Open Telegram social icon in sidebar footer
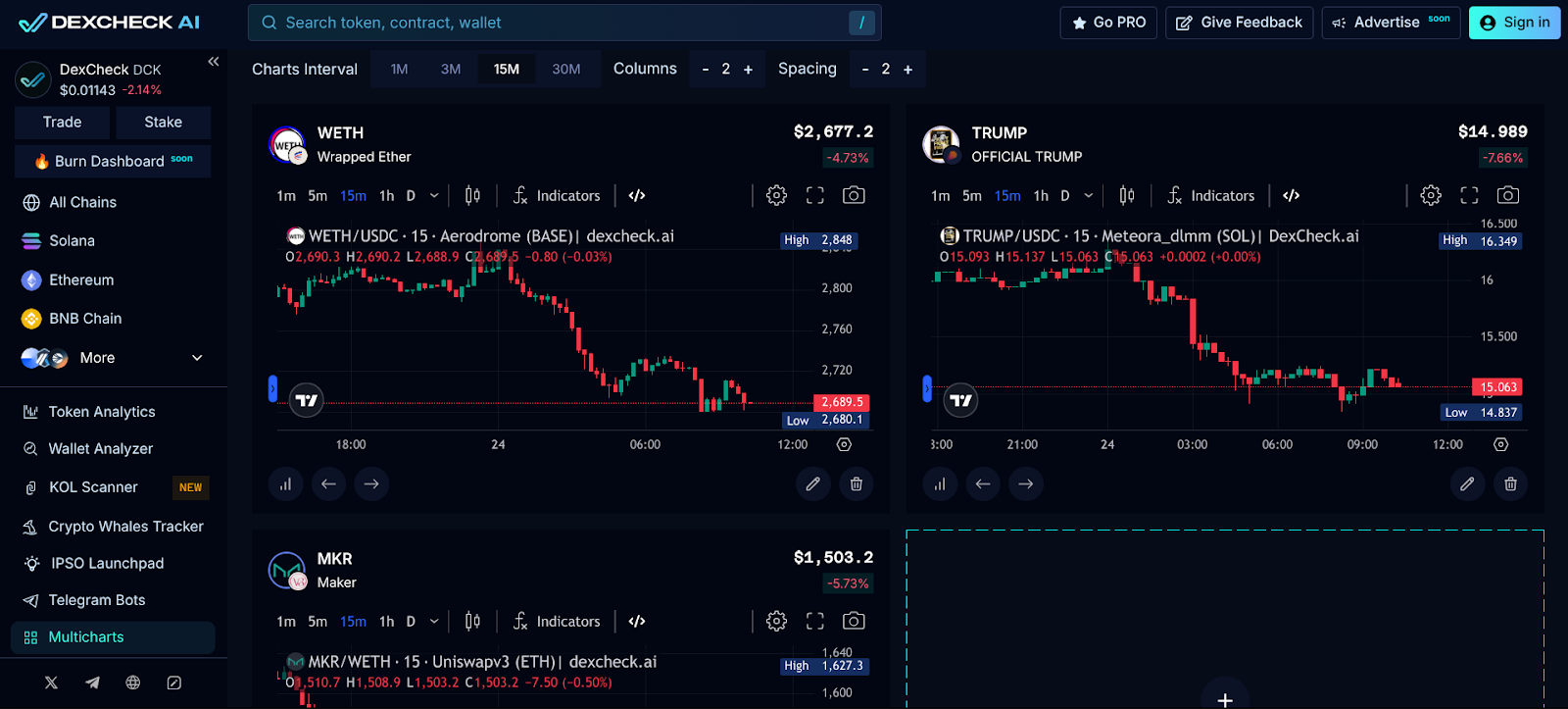The height and width of the screenshot is (709, 1568). point(92,683)
